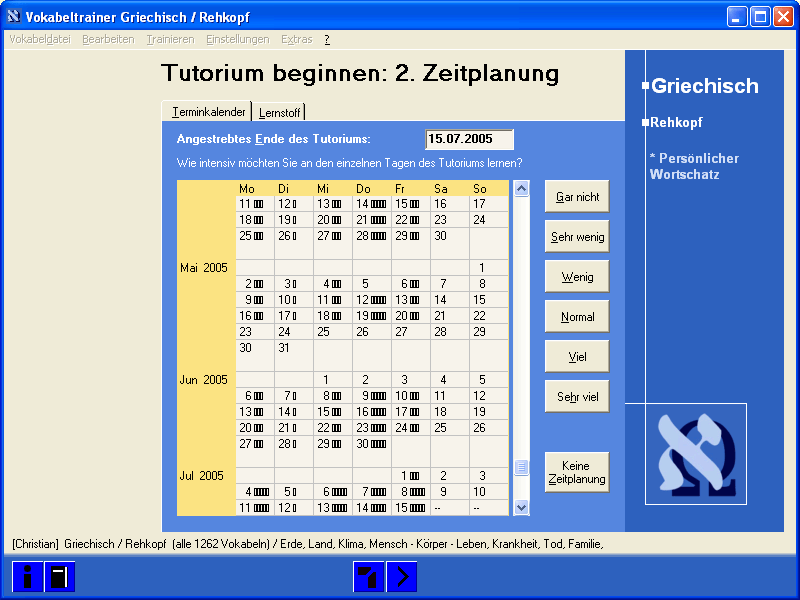Select calendar day 12 of Mai 2005
The image size is (800, 600).
(x=372, y=299)
